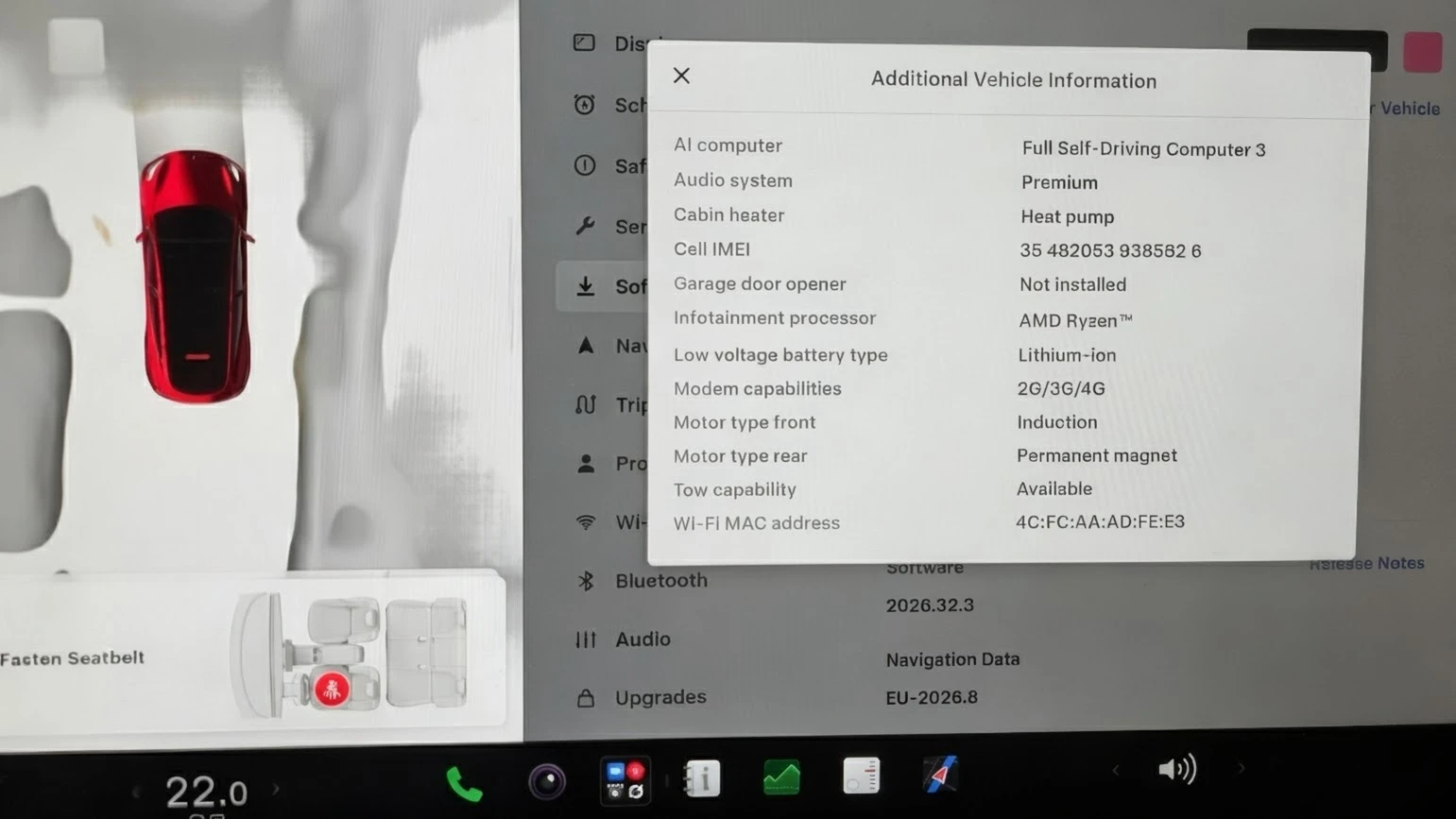This screenshot has width=1456, height=819.
Task: Select the Software download icon in sidebar
Action: 586,286
